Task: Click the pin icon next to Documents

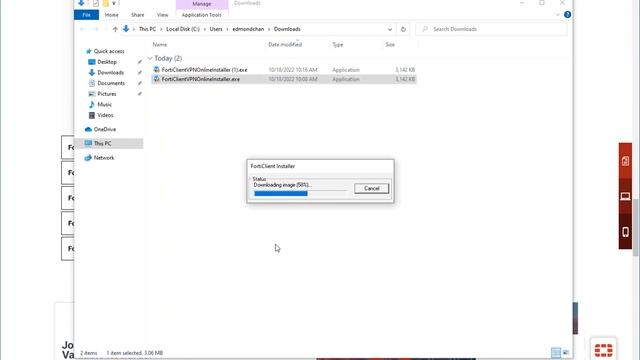Action: pyautogui.click(x=140, y=83)
